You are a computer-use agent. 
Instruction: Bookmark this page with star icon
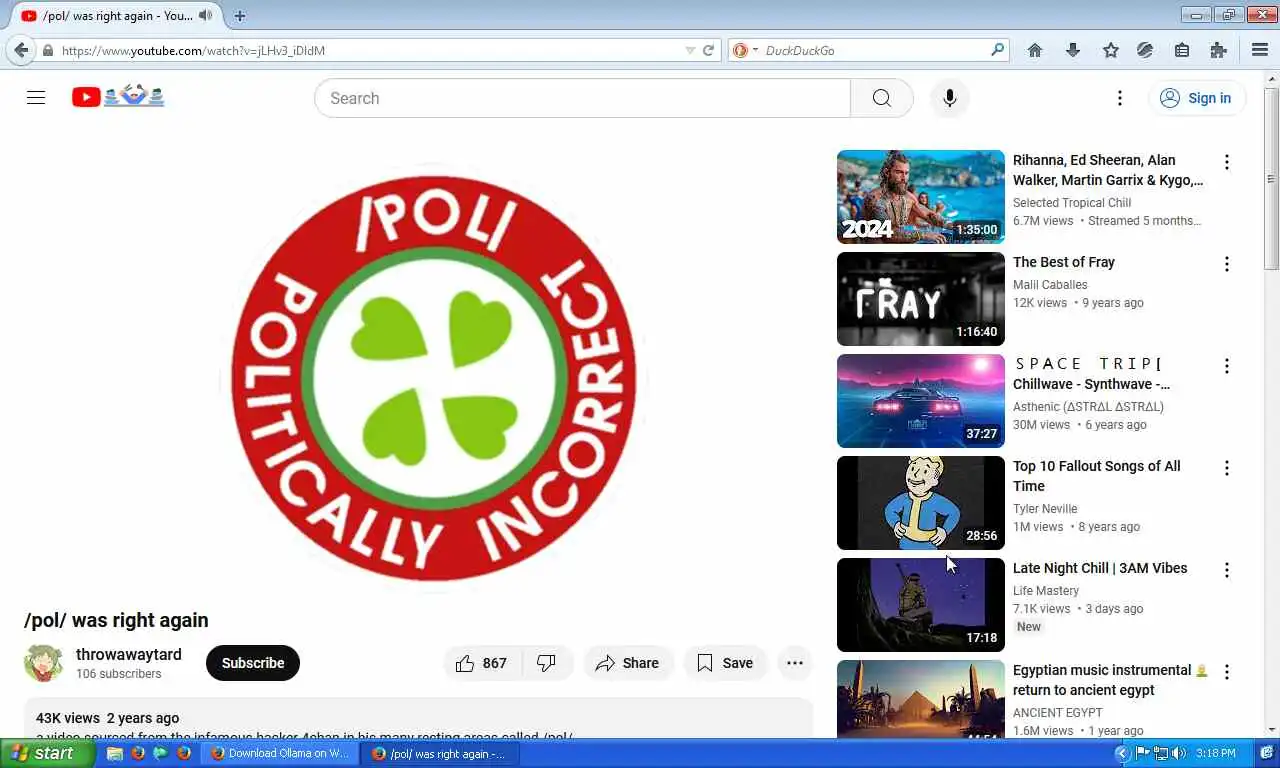pos(1110,50)
